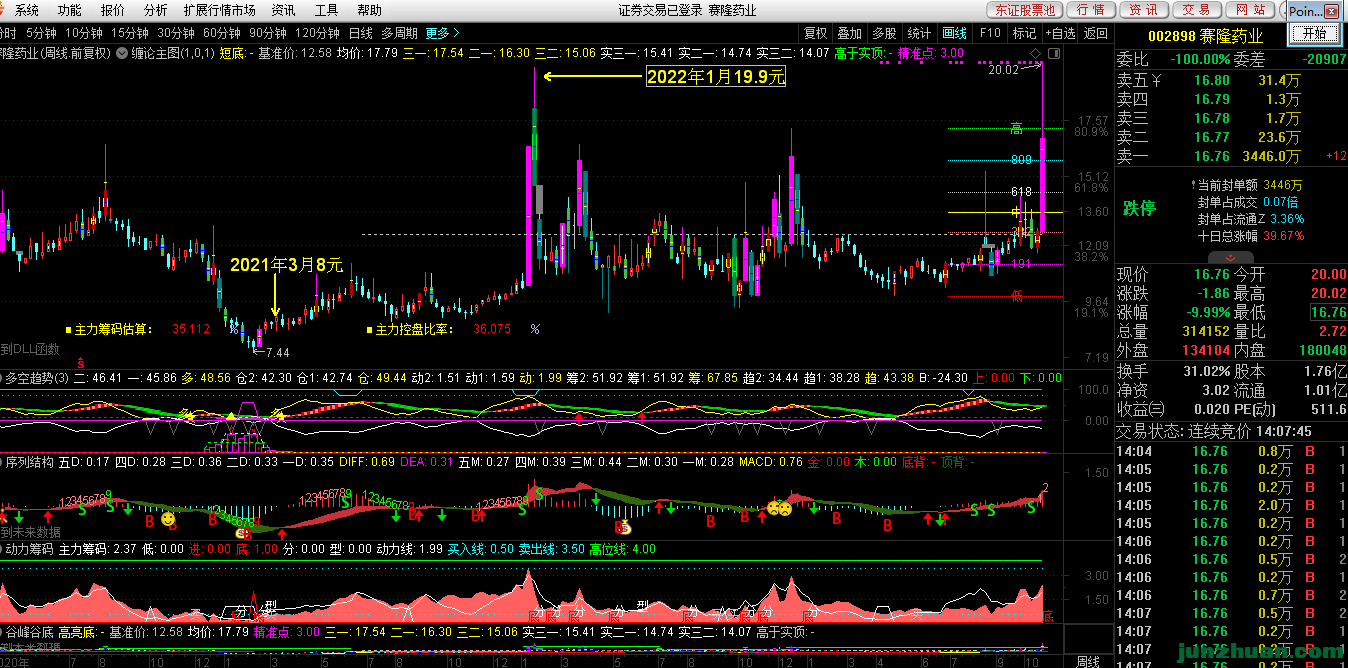Click the 14:04 trade tick row

coord(1230,451)
